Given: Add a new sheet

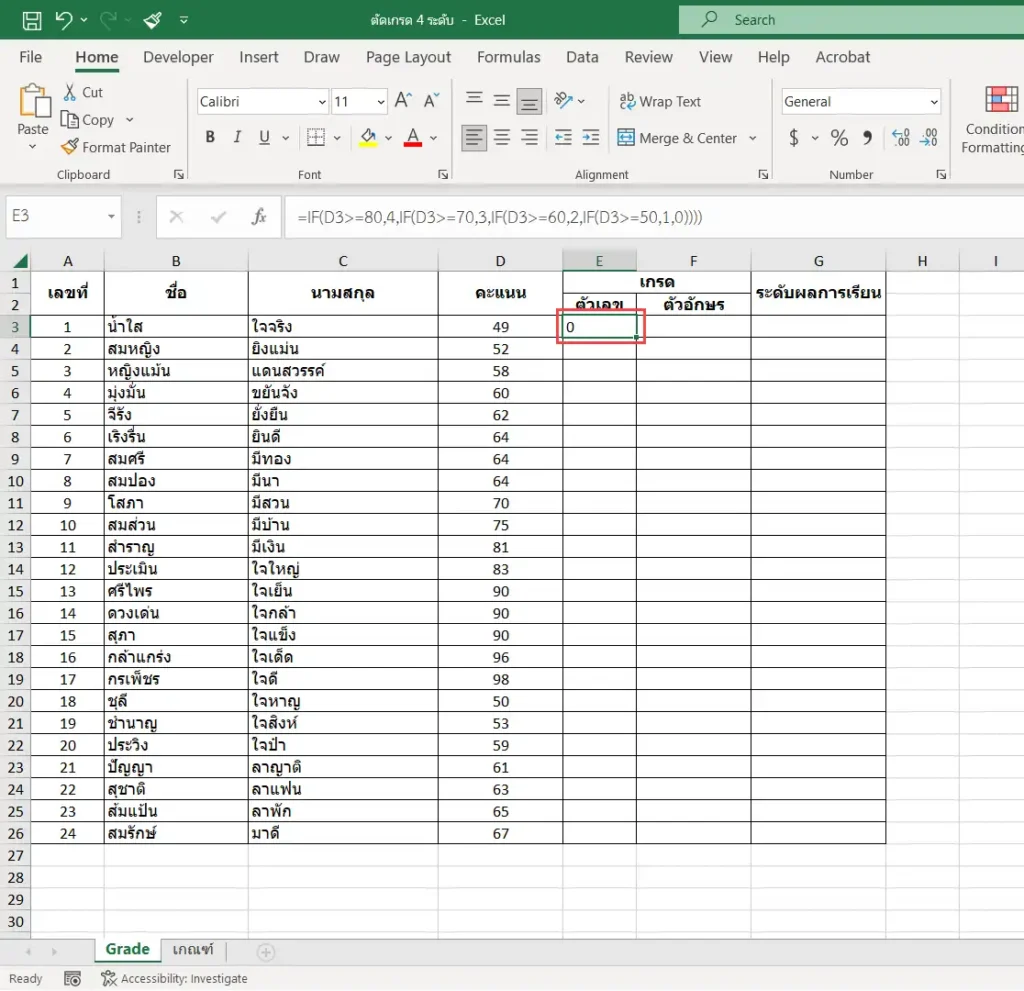Looking at the screenshot, I should tap(265, 952).
